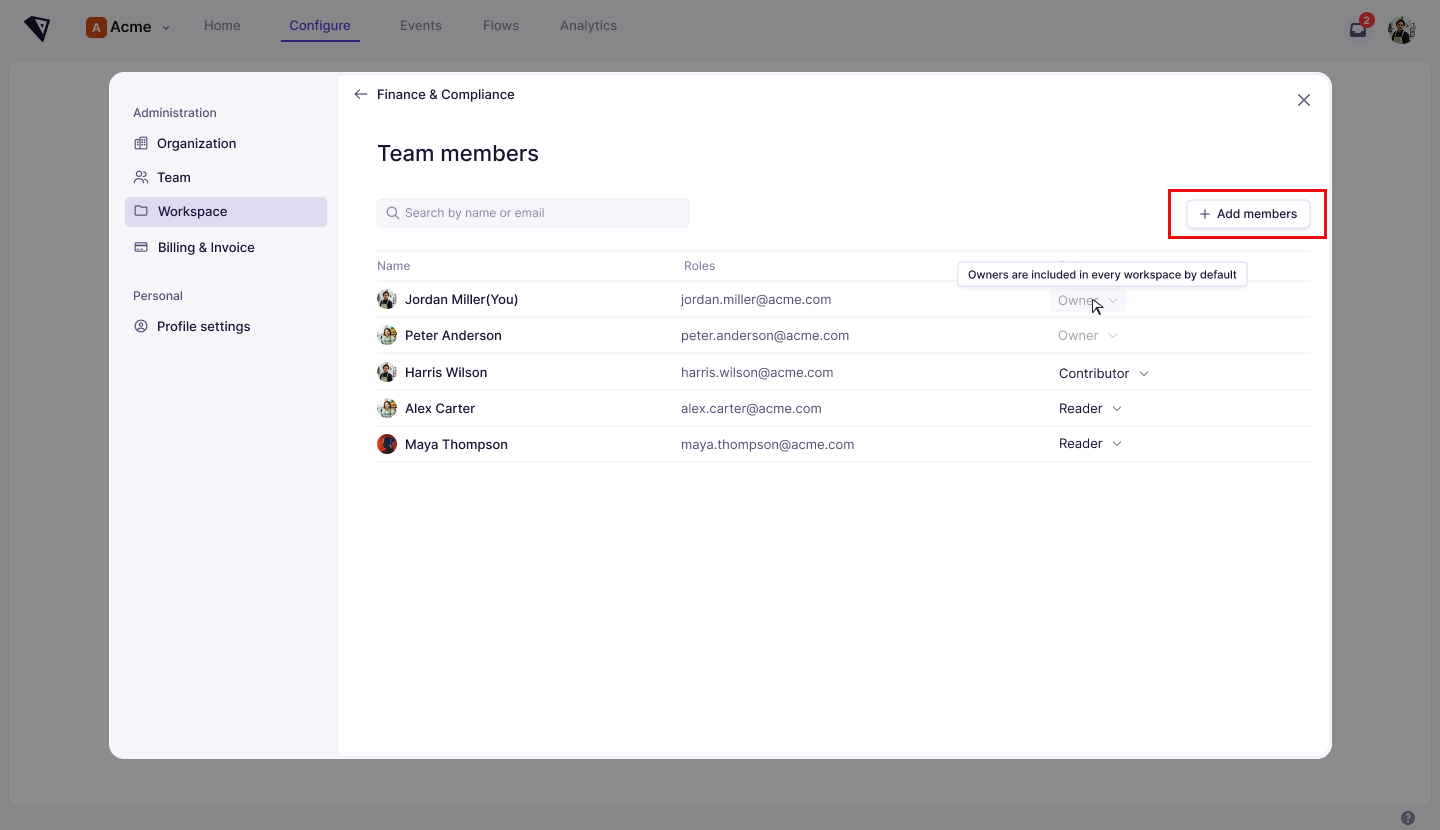The image size is (1440, 830).
Task: Click the email harris.wilson@acme.com
Action: point(757,372)
